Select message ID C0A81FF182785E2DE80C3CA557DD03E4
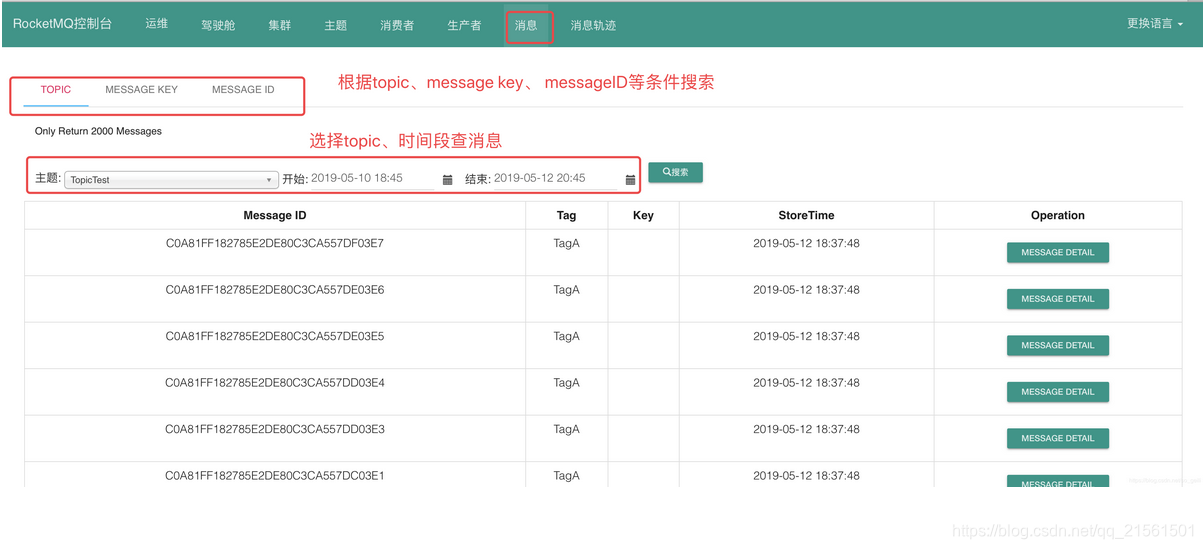 [275, 383]
